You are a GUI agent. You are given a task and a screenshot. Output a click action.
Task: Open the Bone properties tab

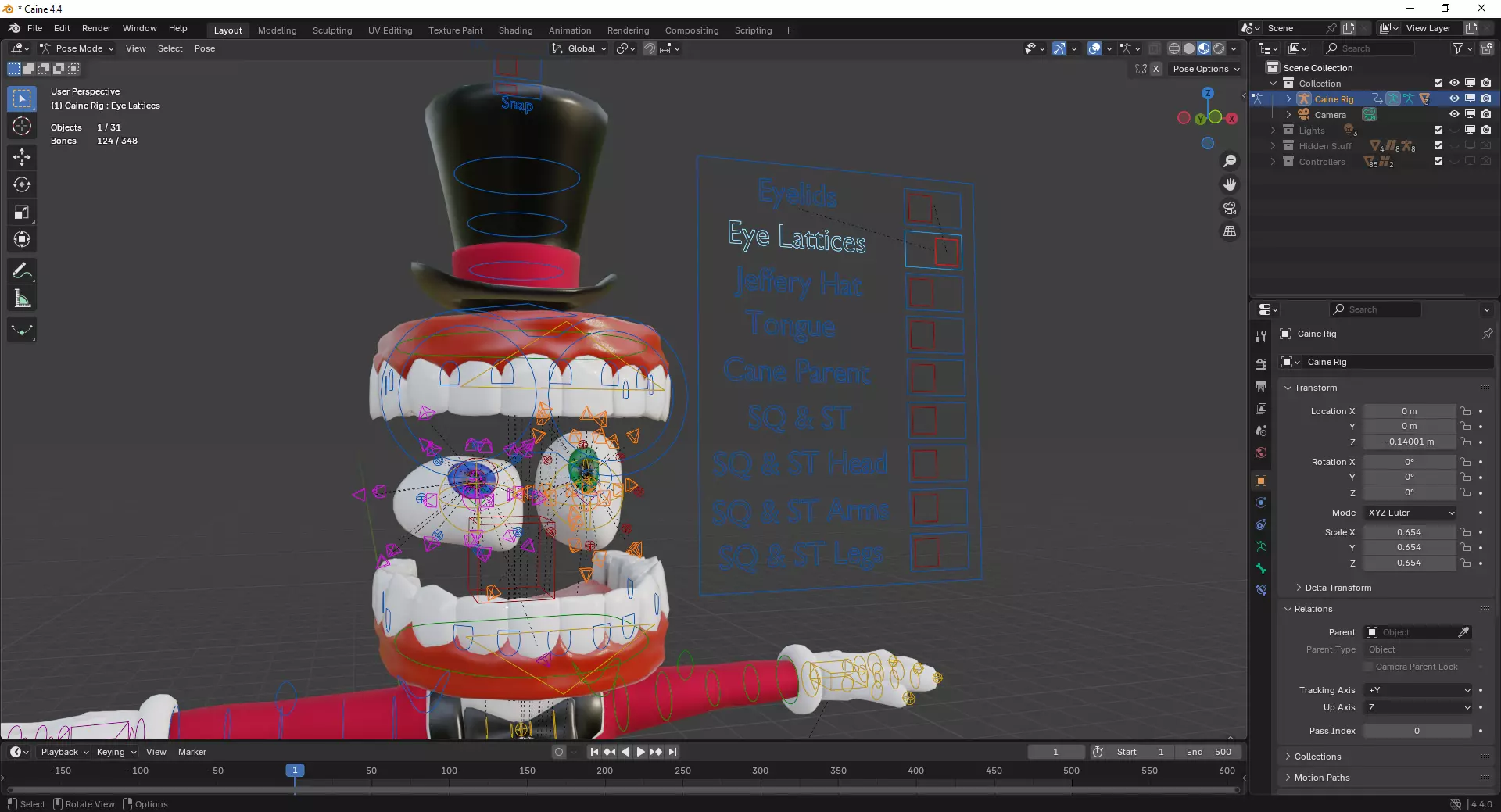tap(1260, 568)
